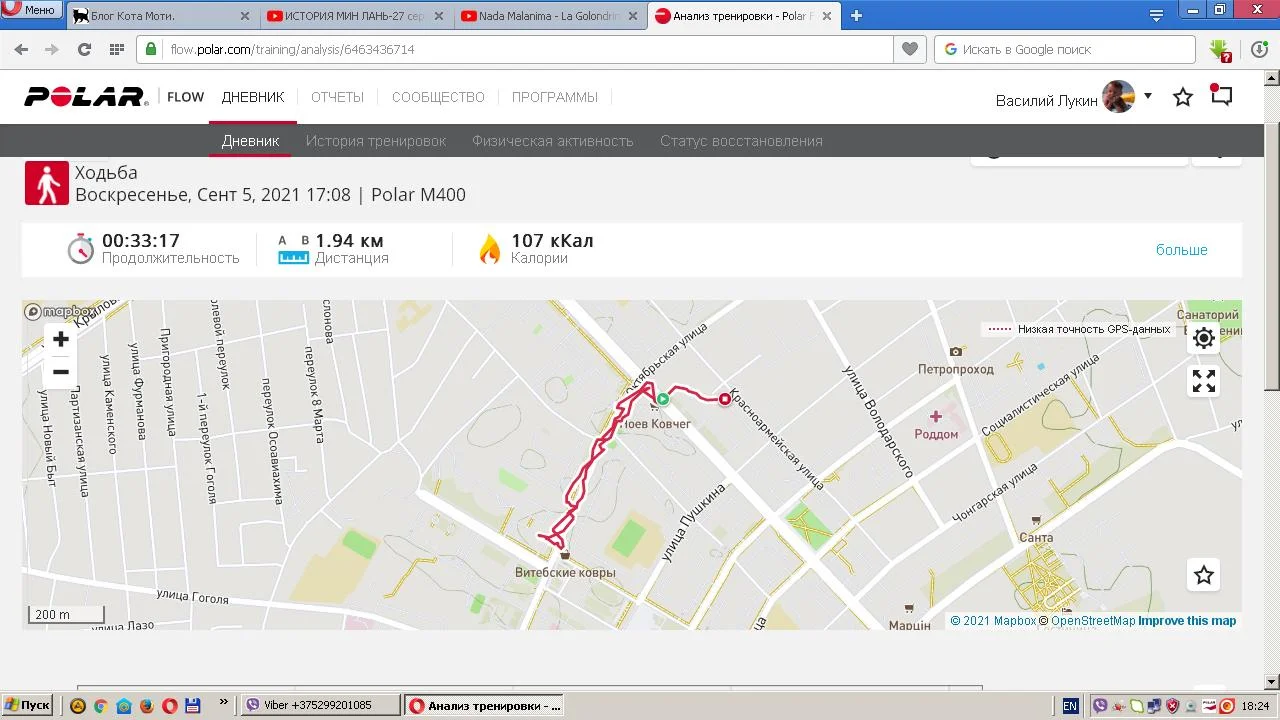Click the user profile avatar
Viewport: 1280px width, 720px height.
click(1118, 97)
